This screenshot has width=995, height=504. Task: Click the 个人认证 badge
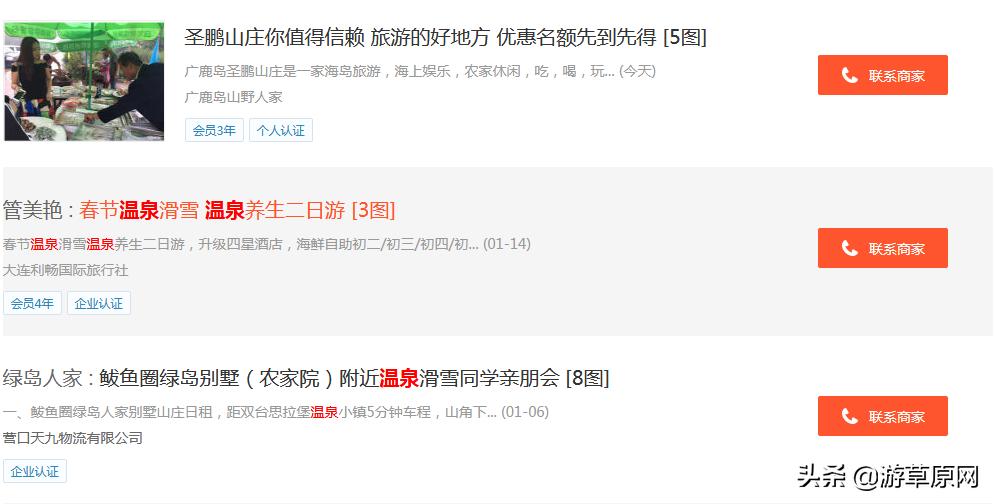coord(280,130)
